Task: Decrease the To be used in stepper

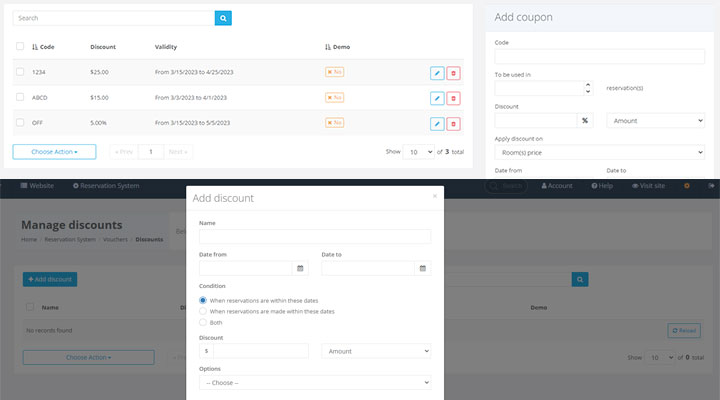Action: click(588, 91)
